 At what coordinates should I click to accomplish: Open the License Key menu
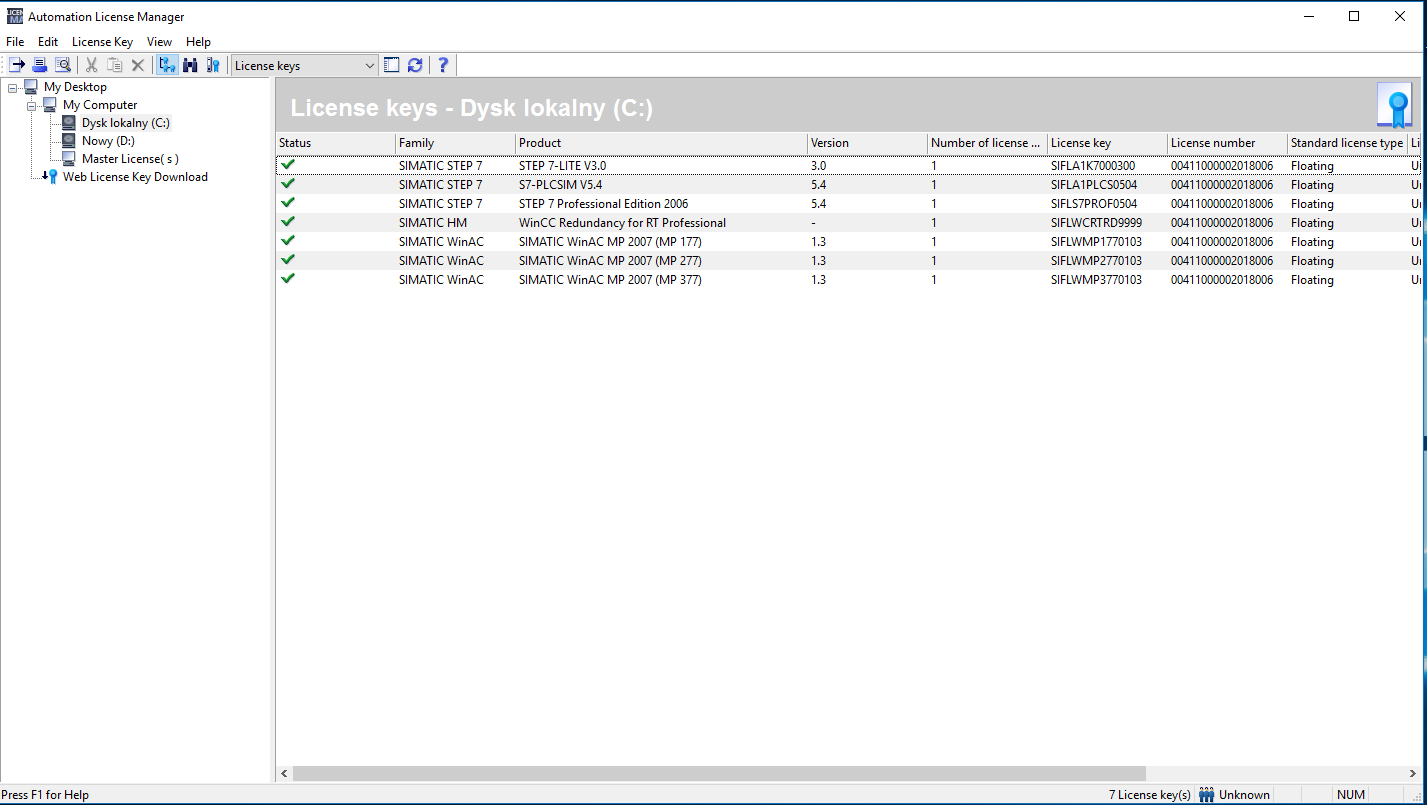pyautogui.click(x=102, y=42)
